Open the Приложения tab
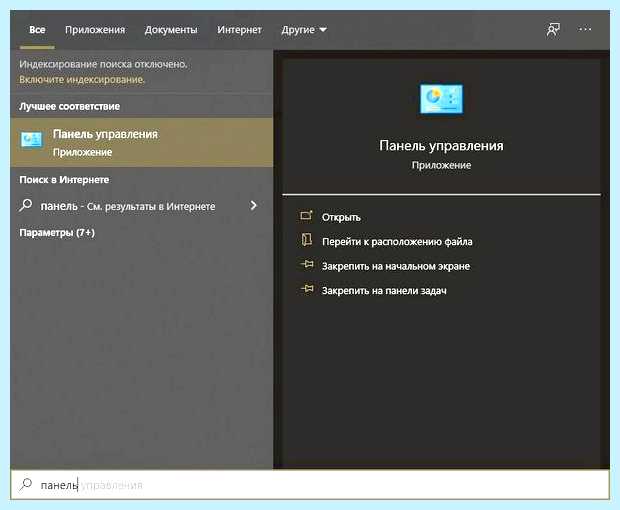Image resolution: width=620 pixels, height=510 pixels. point(95,30)
